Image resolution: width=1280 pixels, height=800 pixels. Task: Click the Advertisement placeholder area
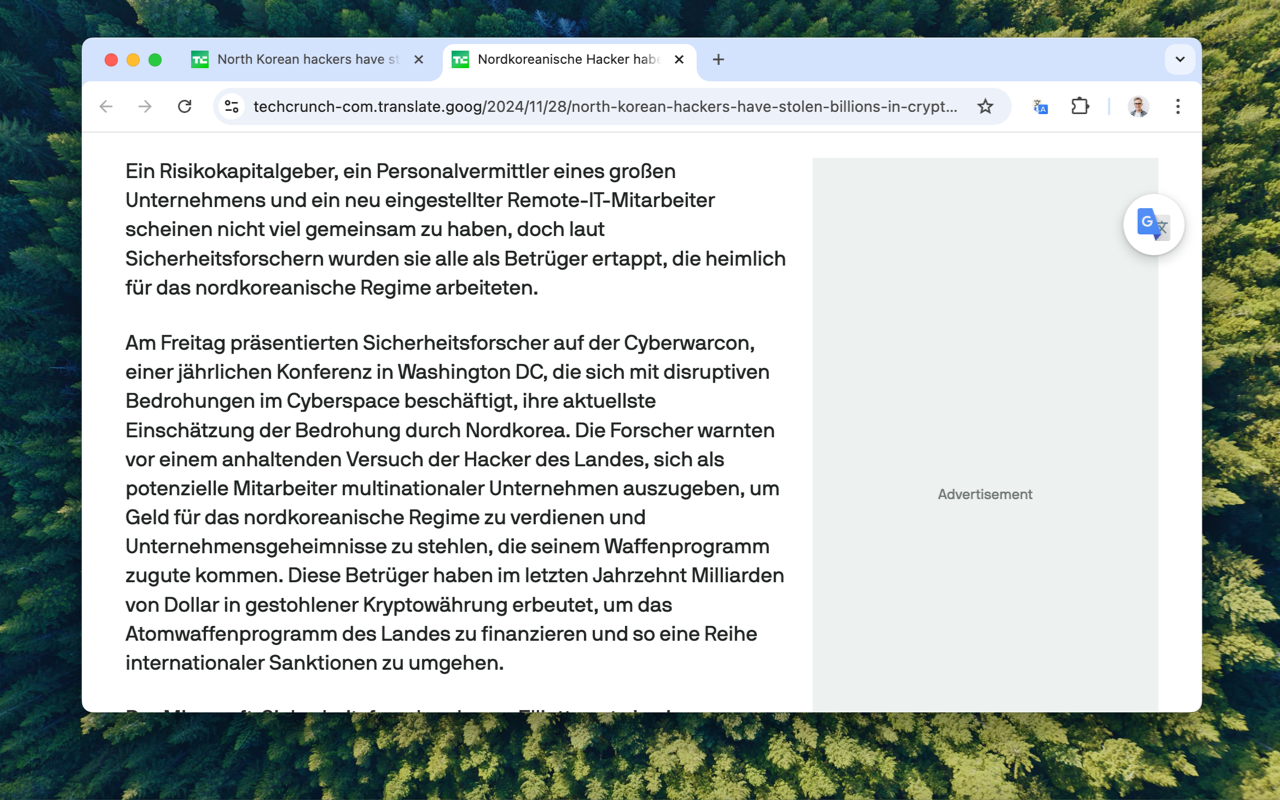985,494
